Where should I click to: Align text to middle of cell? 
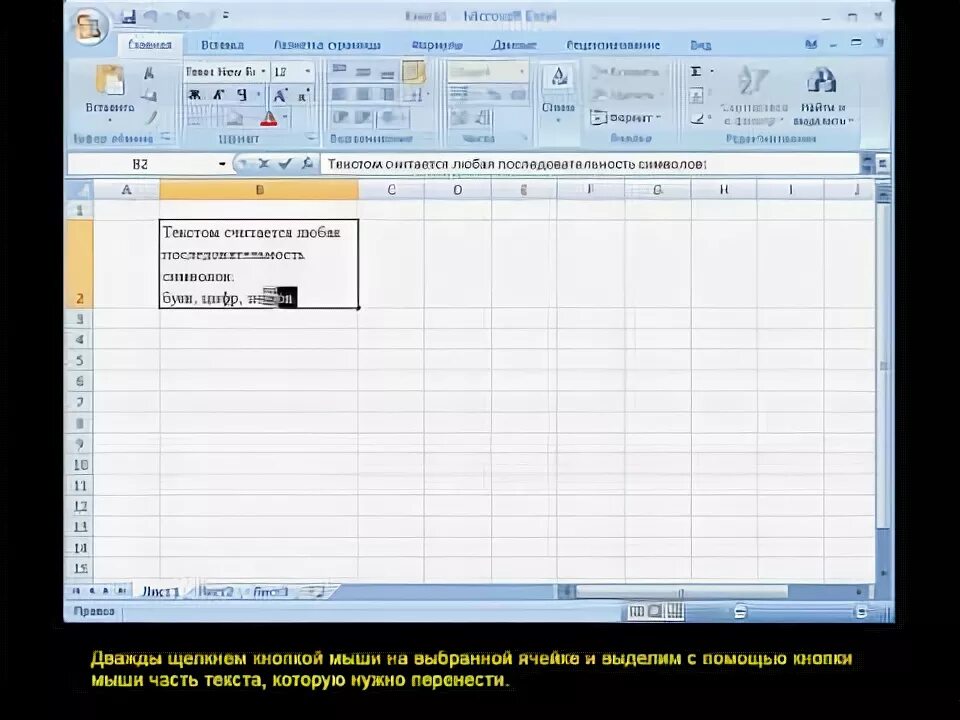364,72
